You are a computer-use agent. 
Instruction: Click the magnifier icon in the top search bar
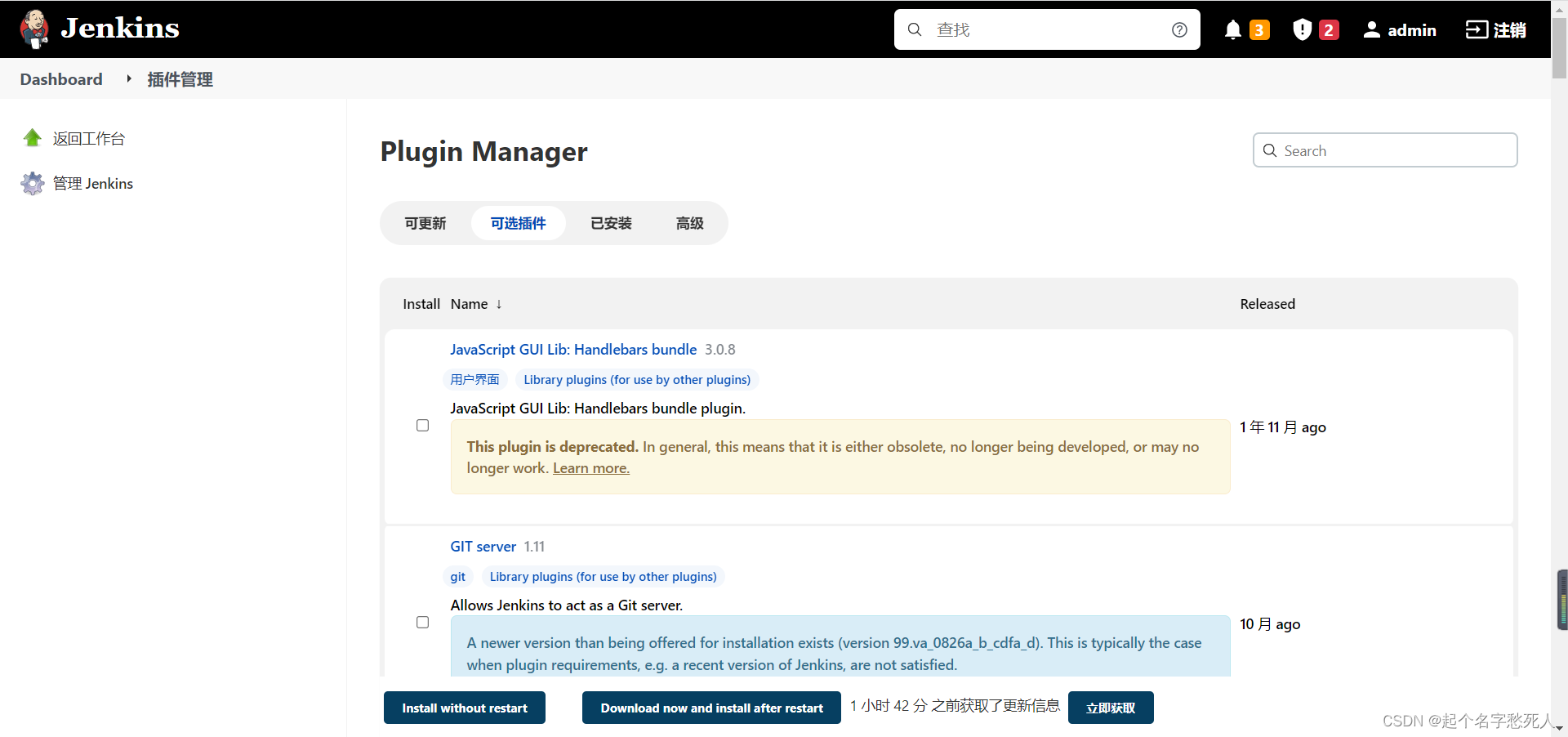point(915,29)
